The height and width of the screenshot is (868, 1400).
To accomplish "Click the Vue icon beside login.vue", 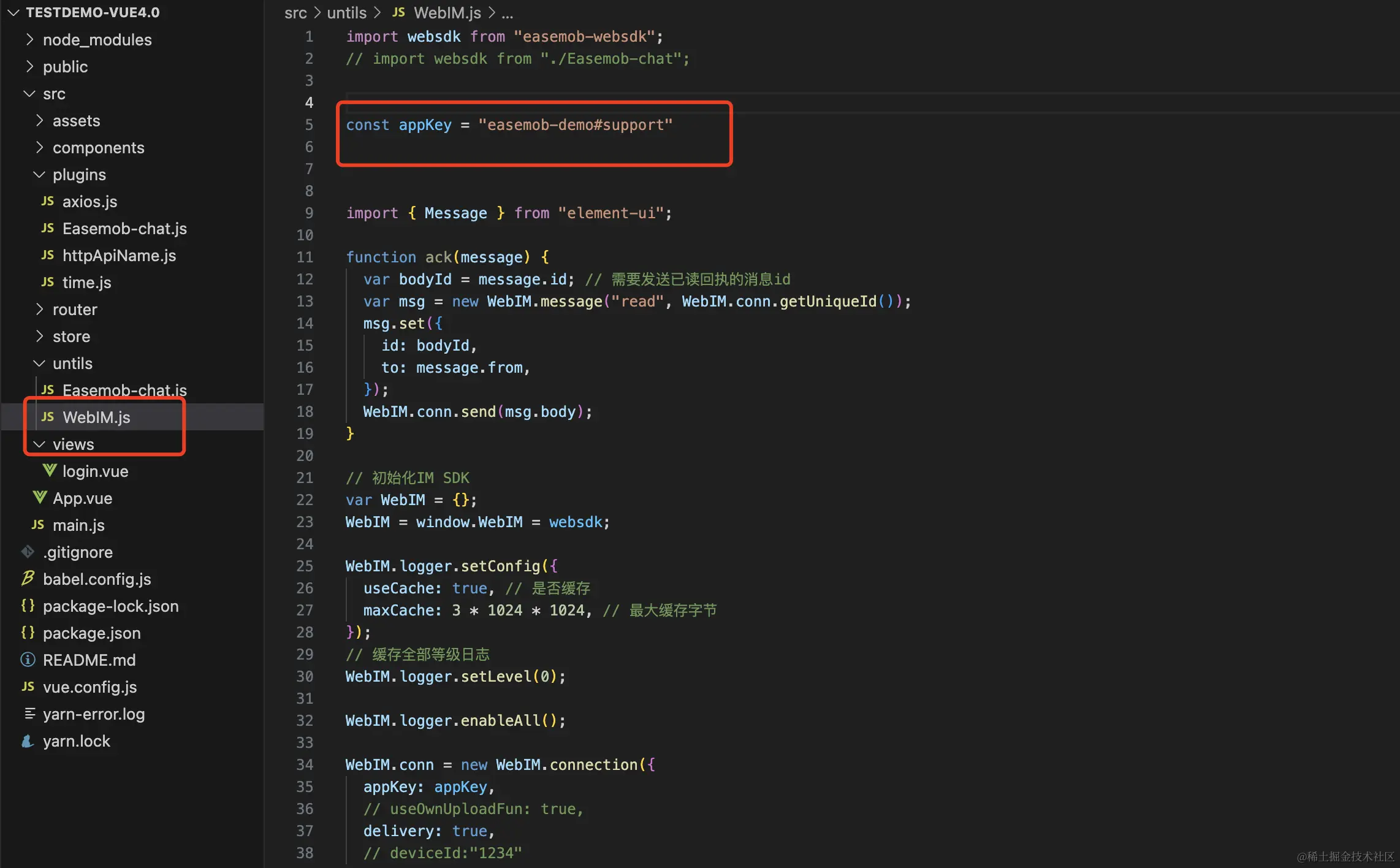I will (49, 471).
